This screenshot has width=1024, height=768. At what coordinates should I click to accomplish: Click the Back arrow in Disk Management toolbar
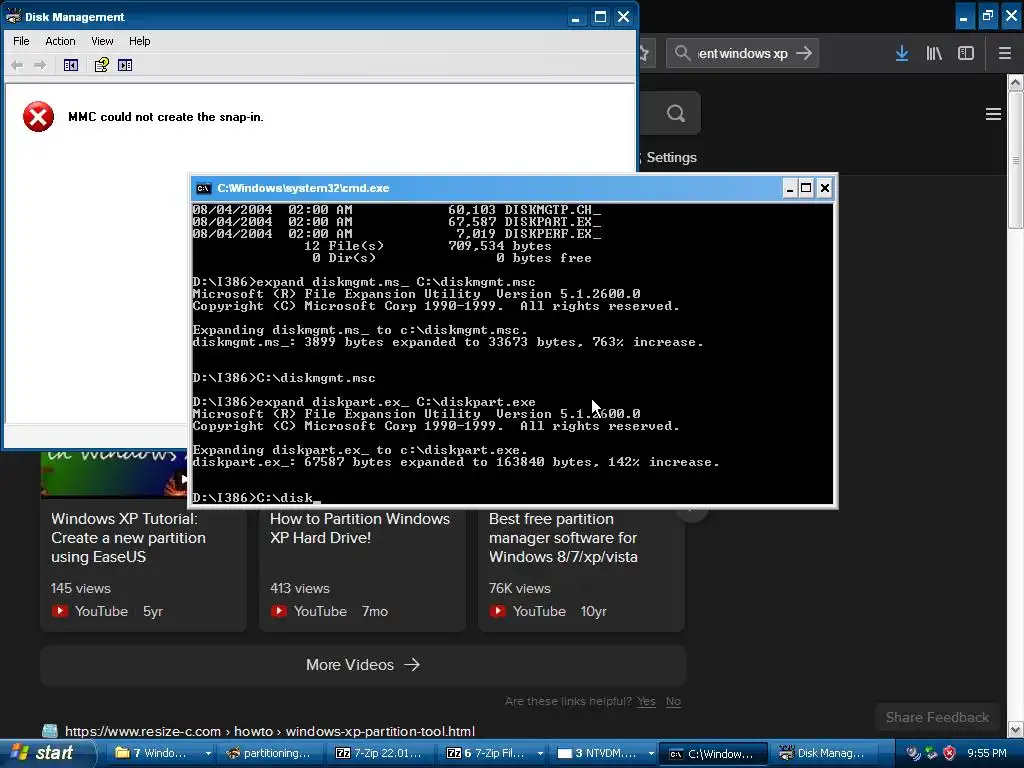[18, 65]
